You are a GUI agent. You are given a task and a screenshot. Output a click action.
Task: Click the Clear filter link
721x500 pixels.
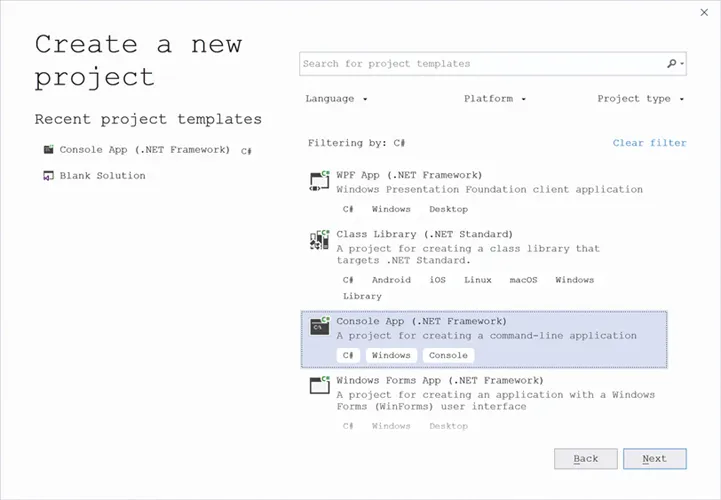coord(649,143)
